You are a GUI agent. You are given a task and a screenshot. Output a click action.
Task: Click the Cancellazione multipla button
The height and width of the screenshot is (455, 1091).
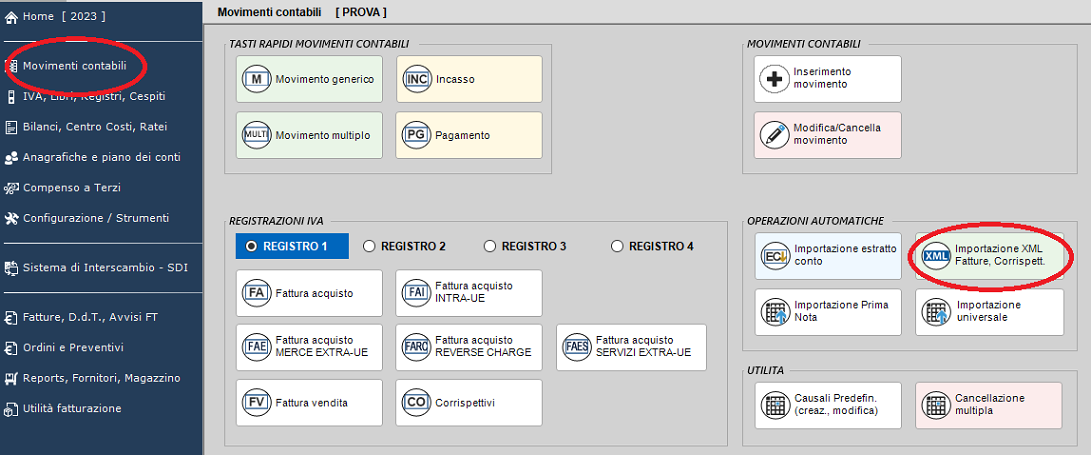(988, 404)
